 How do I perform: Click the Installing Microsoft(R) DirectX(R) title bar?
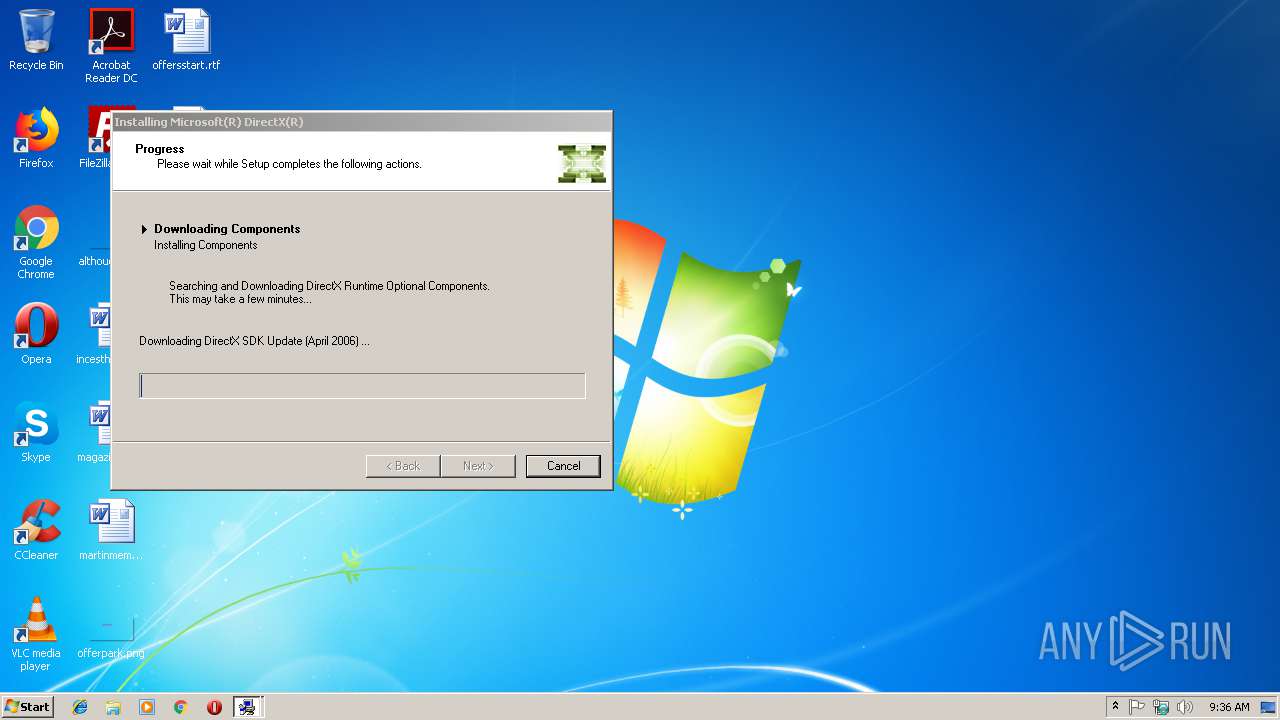(x=362, y=122)
